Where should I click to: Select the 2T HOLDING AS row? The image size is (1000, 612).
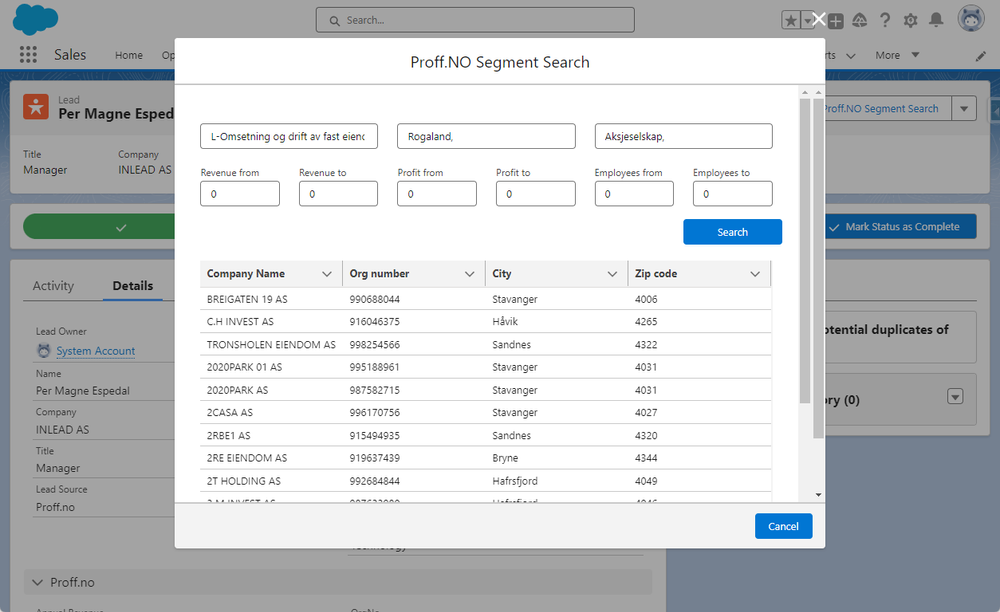click(x=485, y=481)
